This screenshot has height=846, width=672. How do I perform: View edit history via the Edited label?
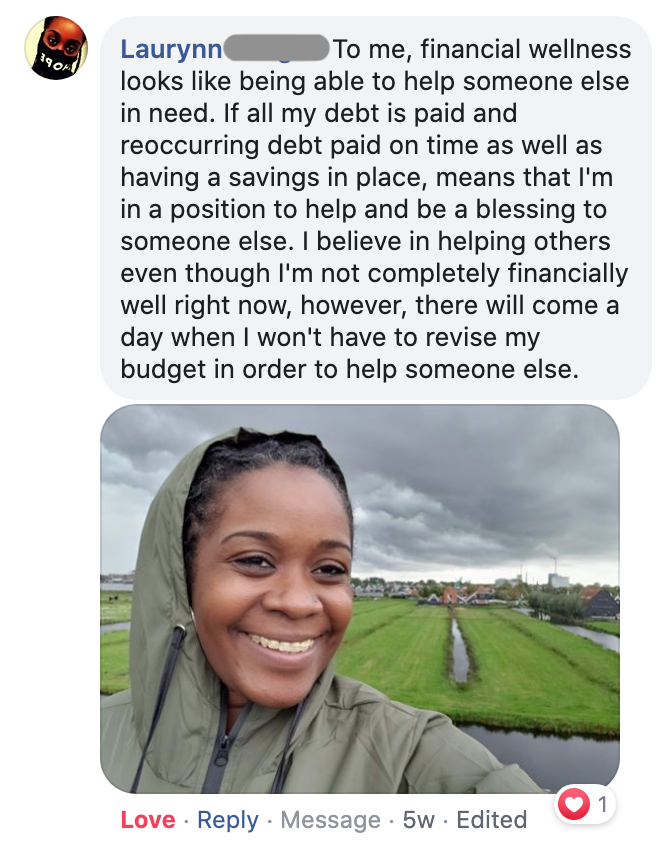(491, 820)
